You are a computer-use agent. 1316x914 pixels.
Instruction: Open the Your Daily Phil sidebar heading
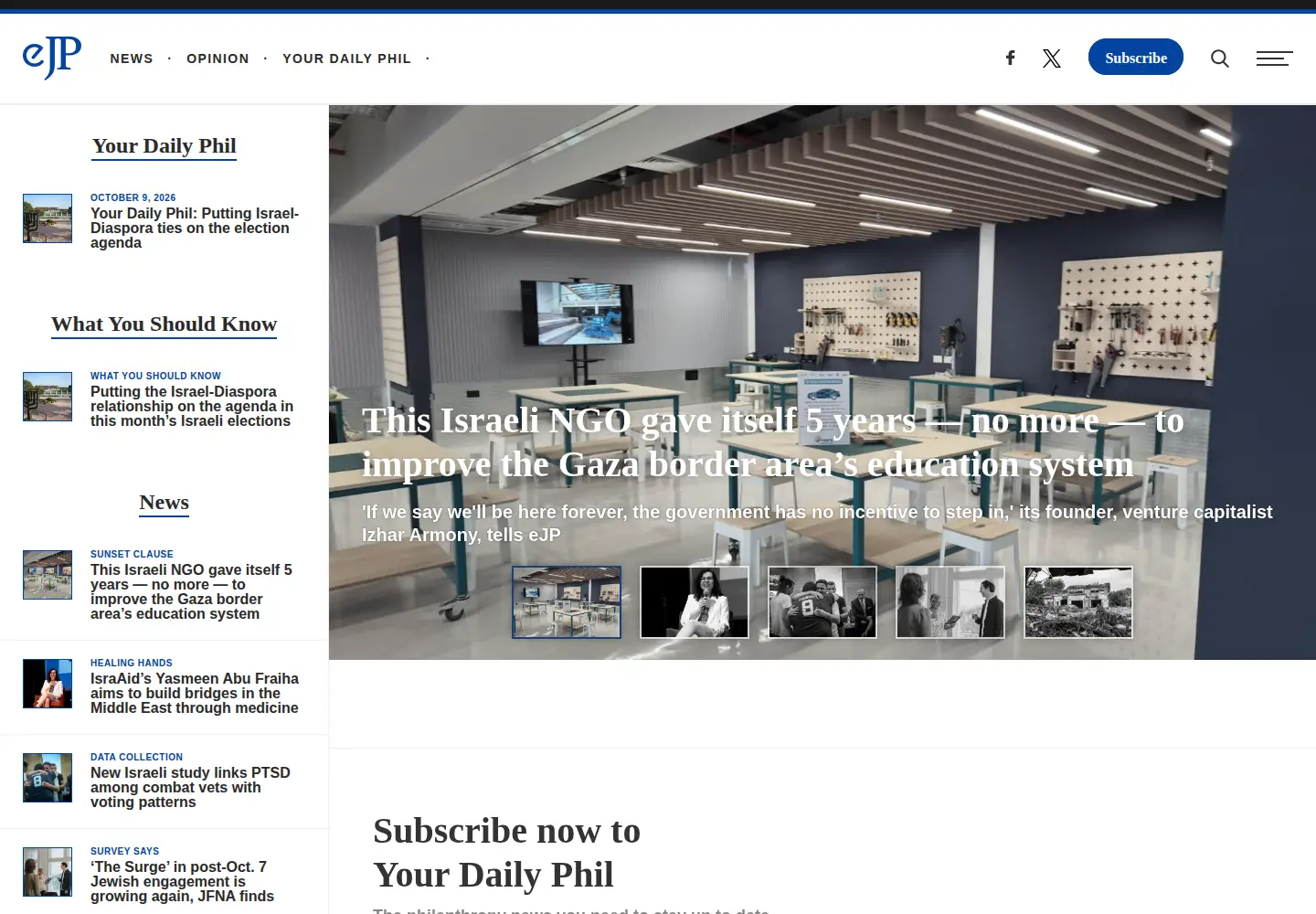click(164, 146)
